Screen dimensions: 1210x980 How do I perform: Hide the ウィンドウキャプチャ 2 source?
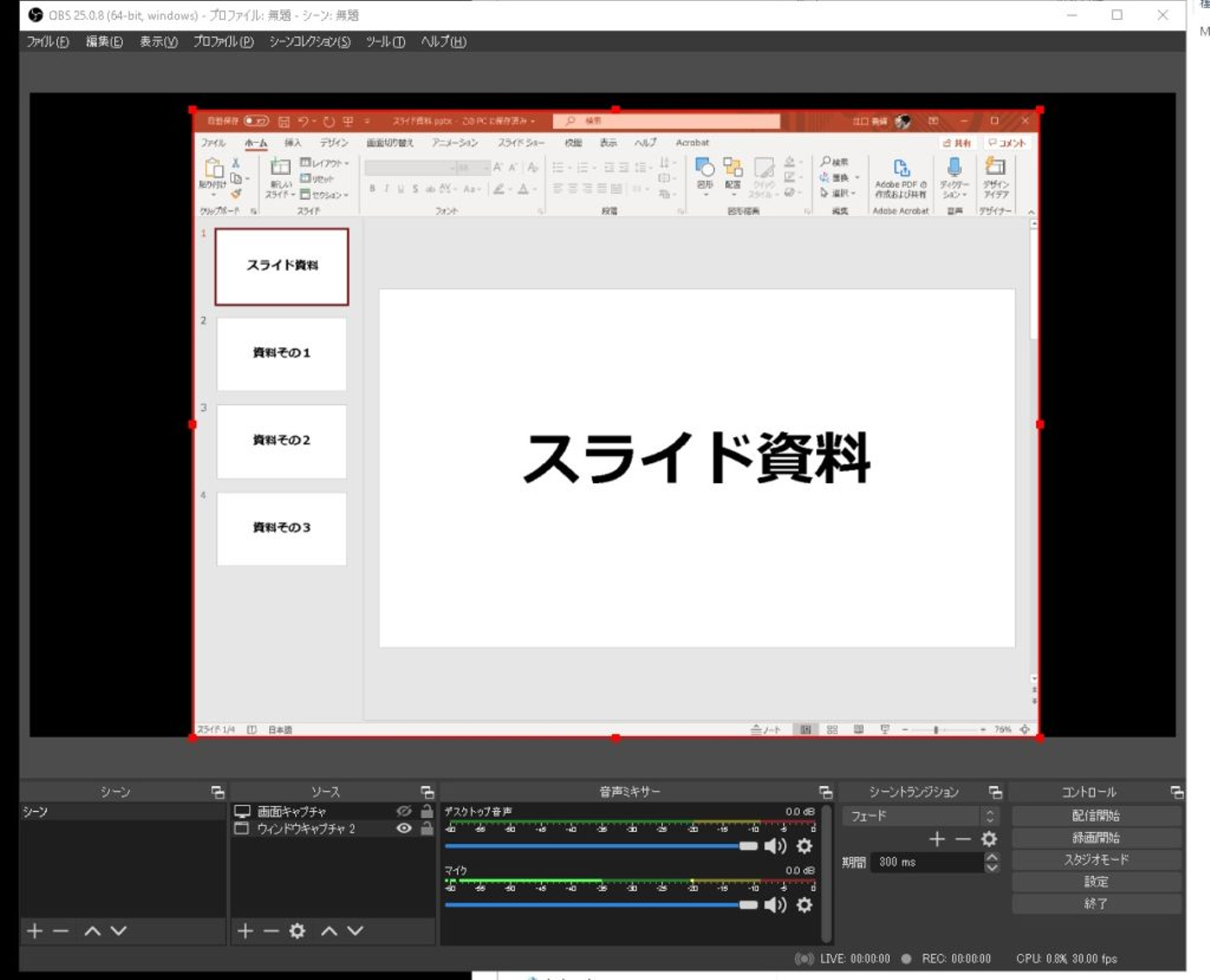coord(404,828)
